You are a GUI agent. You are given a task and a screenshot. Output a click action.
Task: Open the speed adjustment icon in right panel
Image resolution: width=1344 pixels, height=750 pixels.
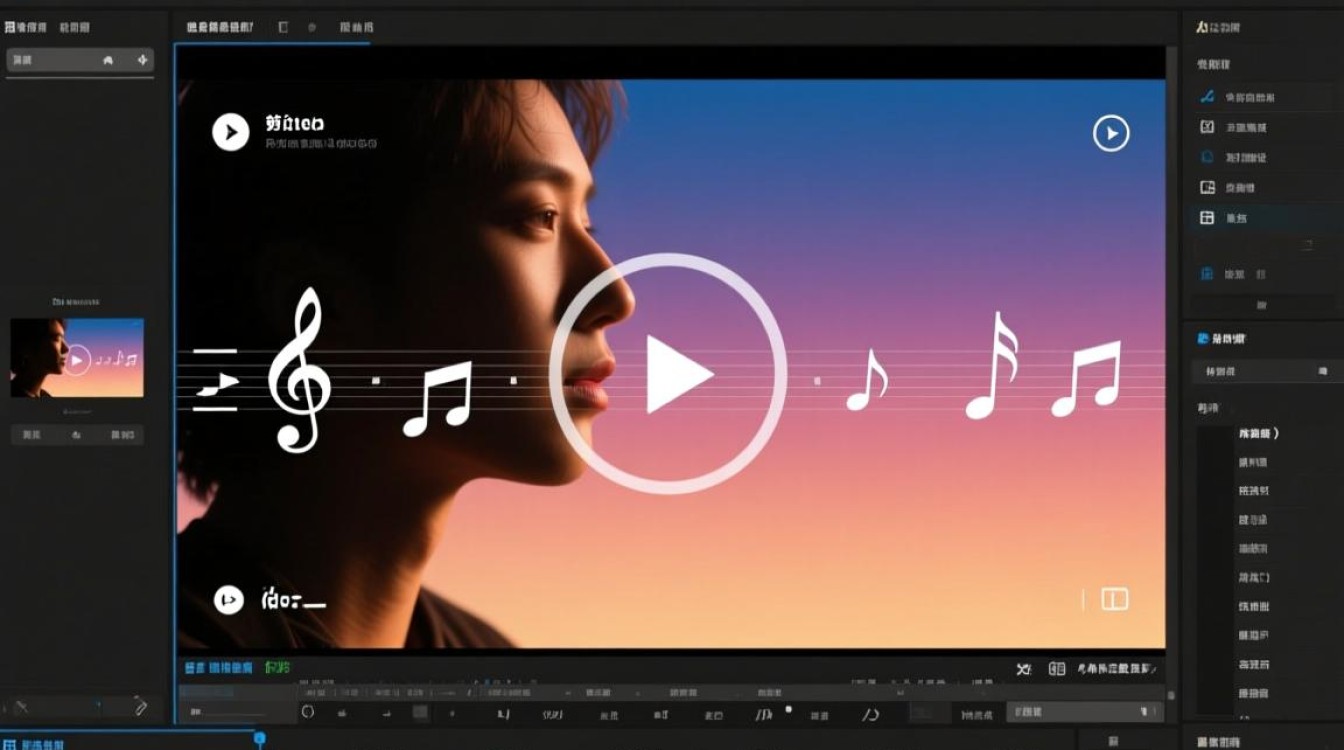(1208, 127)
